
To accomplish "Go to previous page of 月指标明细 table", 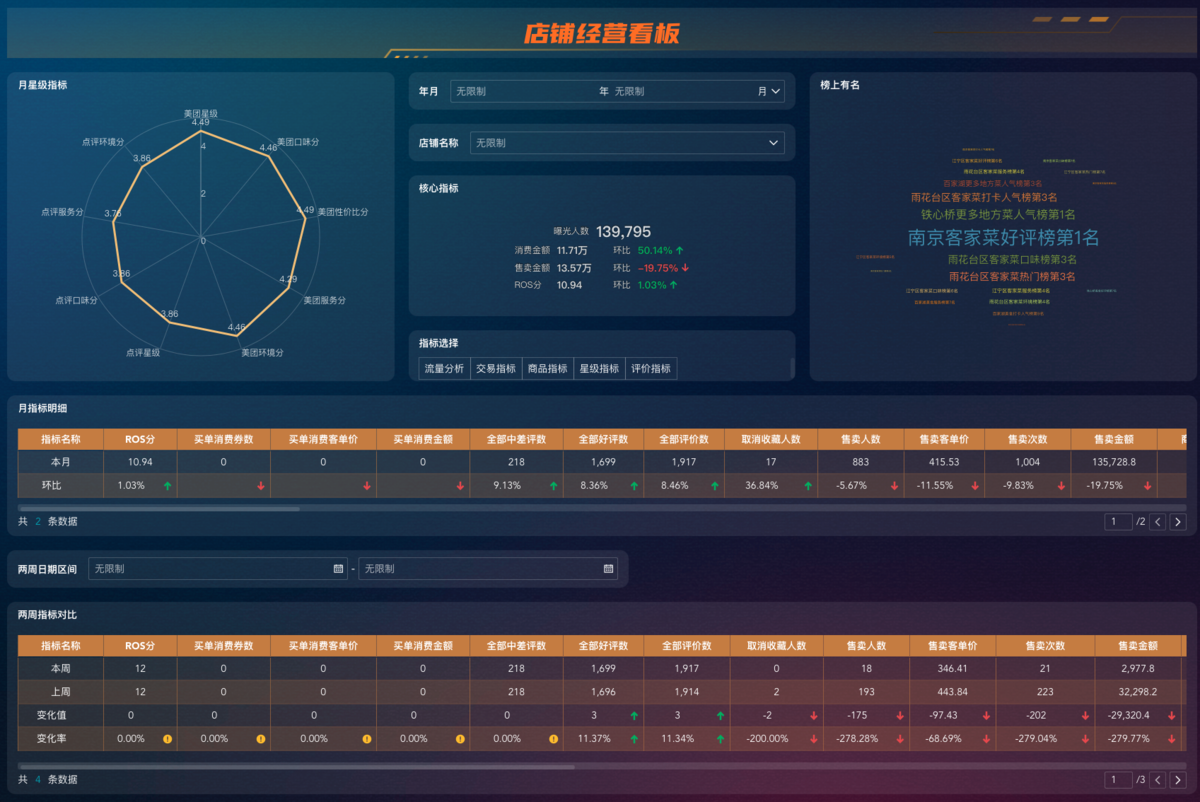I will click(x=1158, y=521).
